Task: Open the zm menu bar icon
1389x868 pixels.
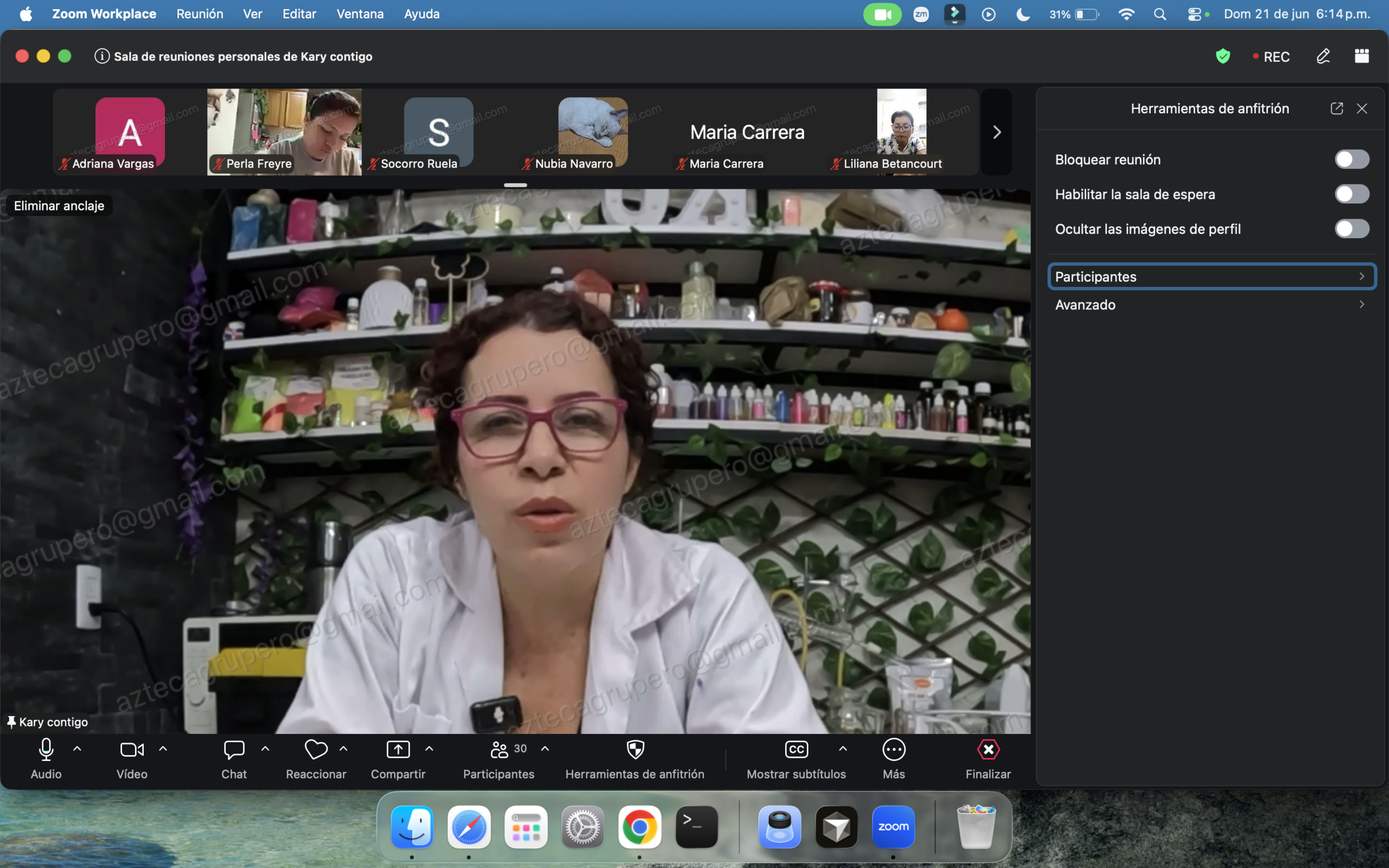Action: pyautogui.click(x=921, y=14)
